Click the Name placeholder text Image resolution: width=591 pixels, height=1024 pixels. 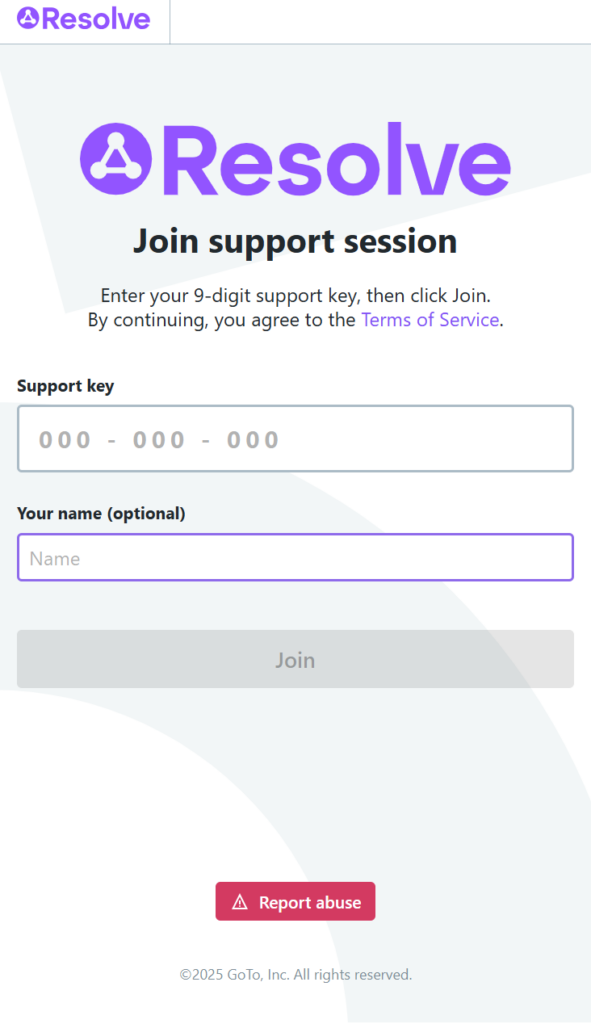[55, 558]
